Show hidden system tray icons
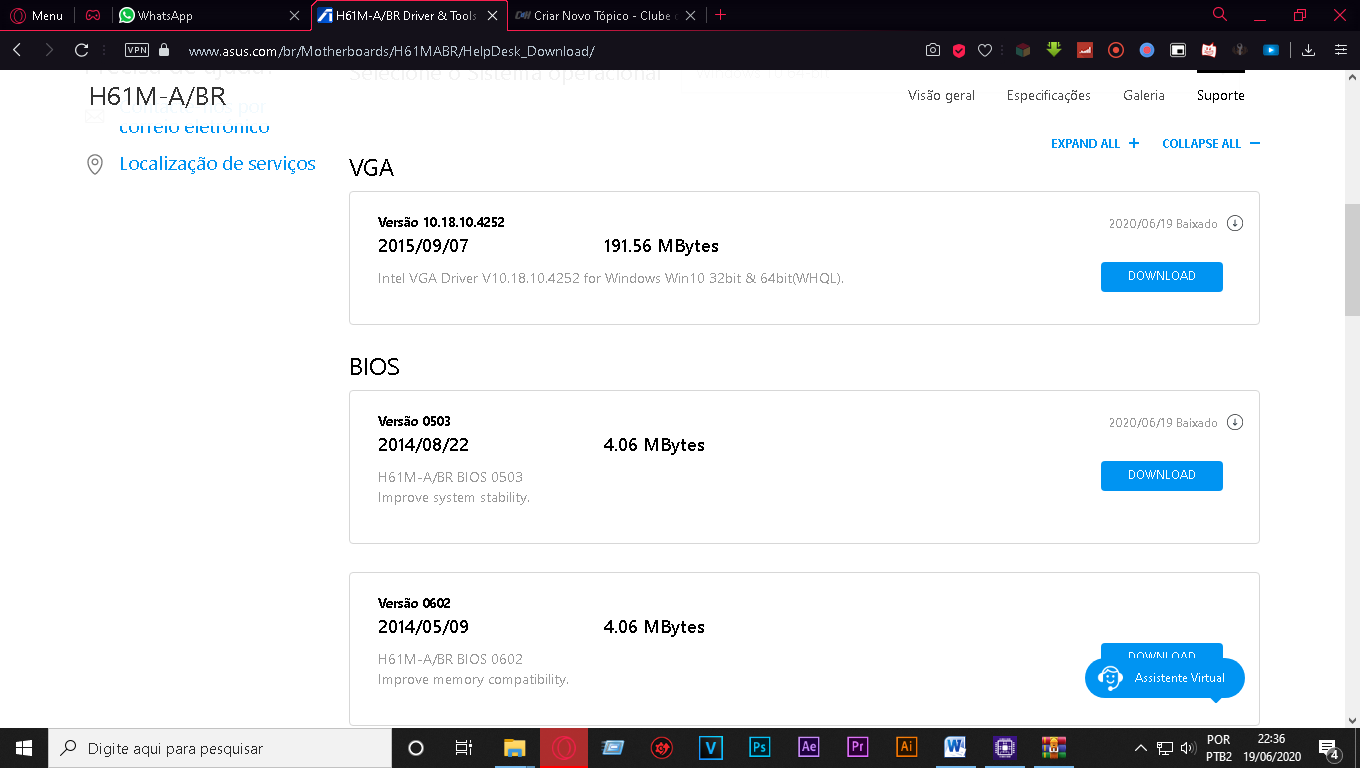Screen dimensions: 1360x768 [1140, 748]
